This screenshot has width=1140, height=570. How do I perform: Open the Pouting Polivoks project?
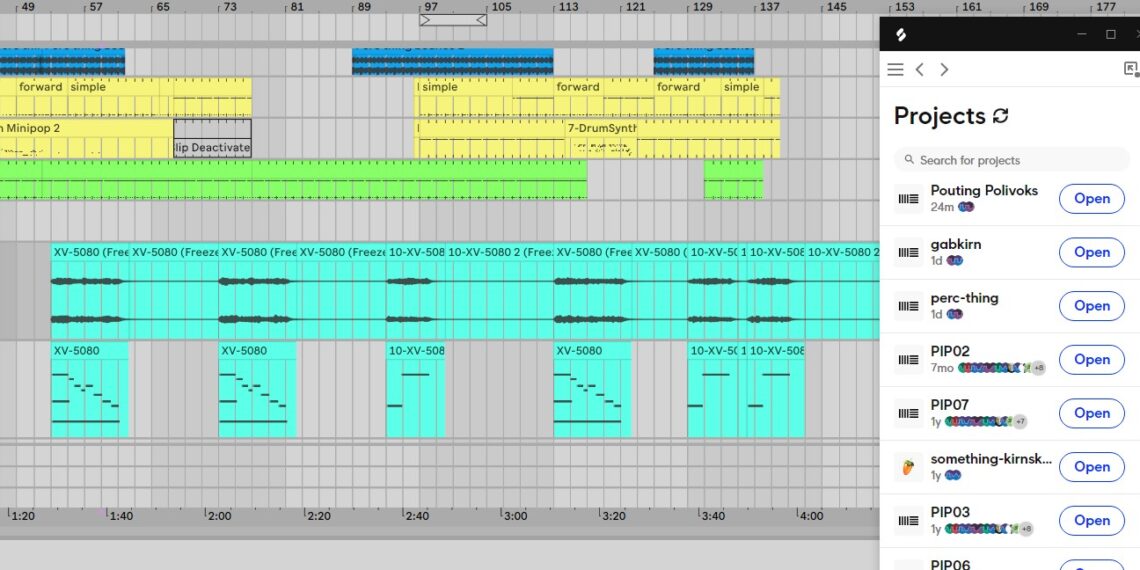pyautogui.click(x=1092, y=198)
